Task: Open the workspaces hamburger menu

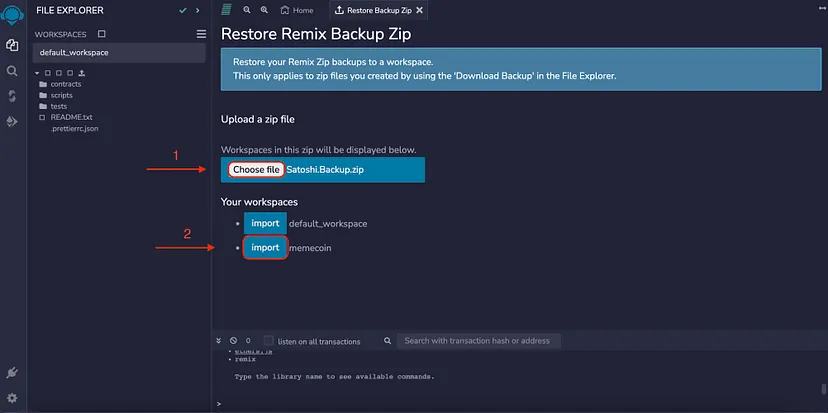Action: [201, 34]
